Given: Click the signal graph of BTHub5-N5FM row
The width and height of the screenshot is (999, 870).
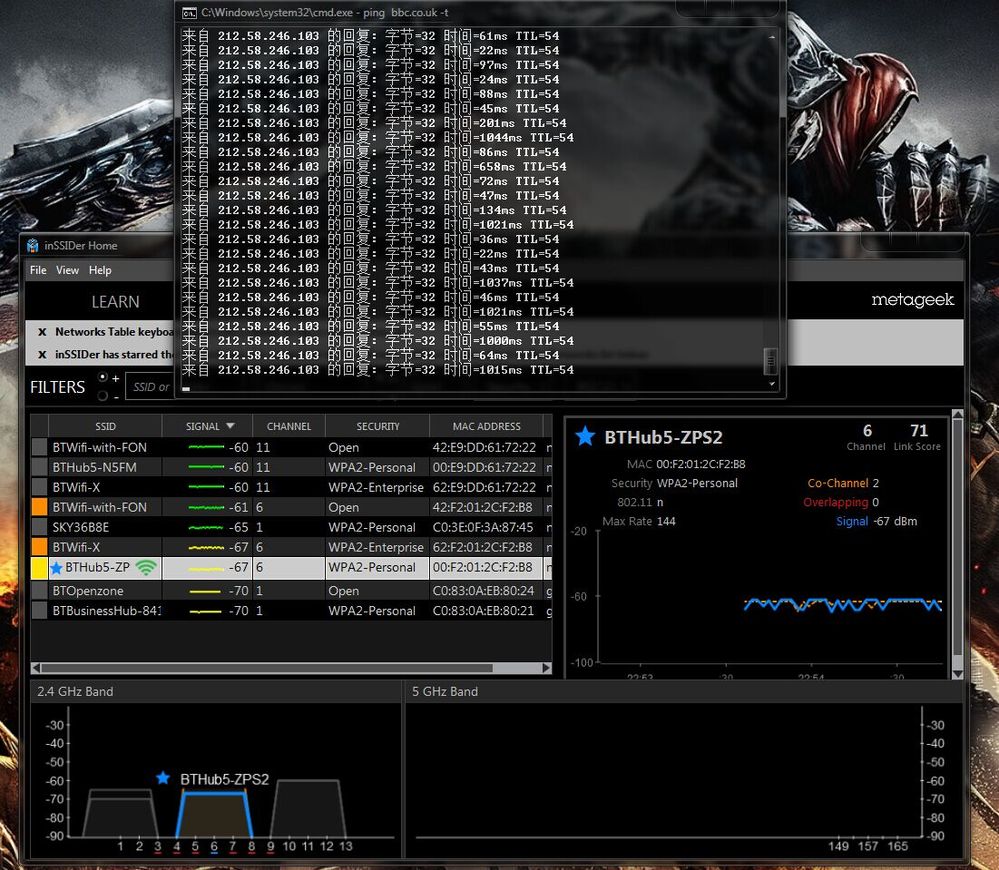Looking at the screenshot, I should [206, 467].
